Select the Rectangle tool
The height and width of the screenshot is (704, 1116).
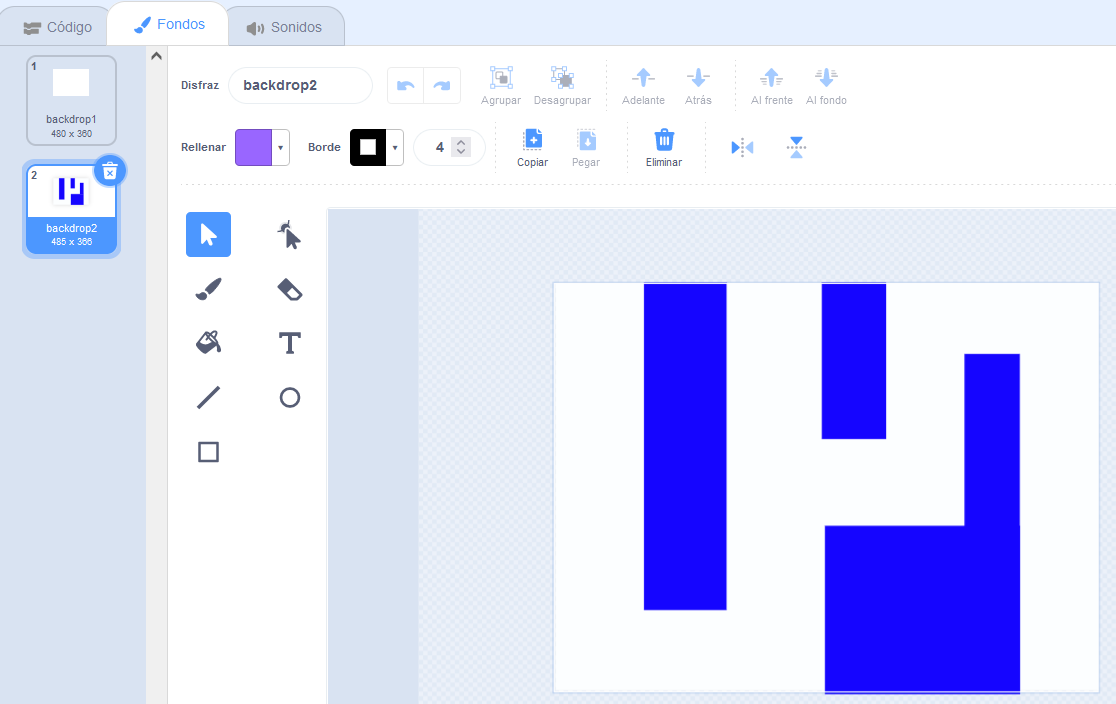click(208, 452)
